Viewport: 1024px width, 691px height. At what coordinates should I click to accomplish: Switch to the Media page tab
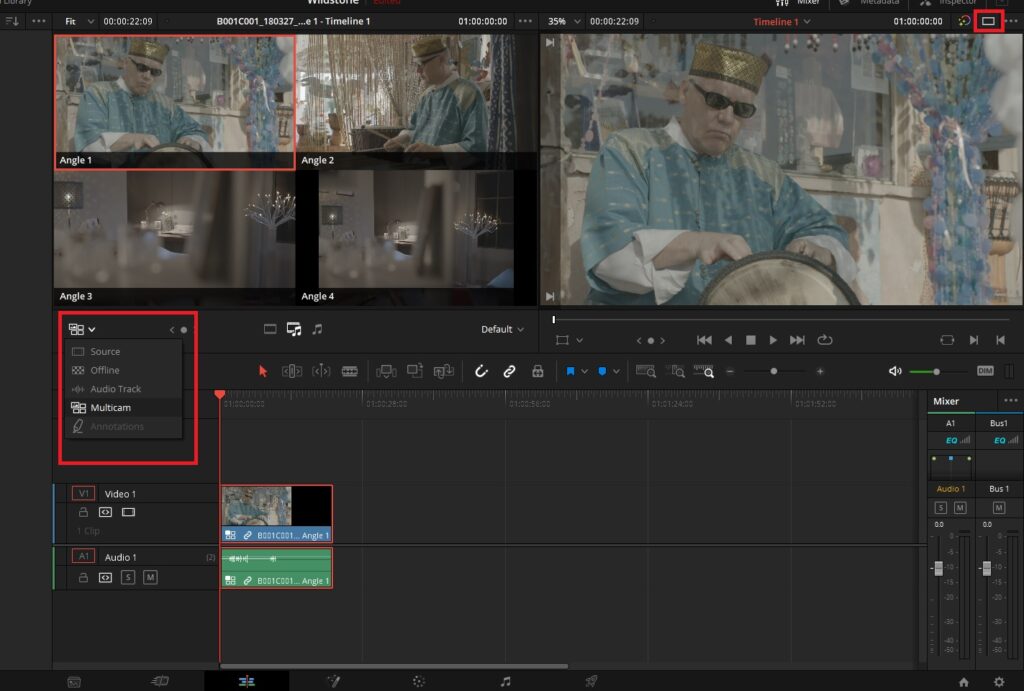74,682
